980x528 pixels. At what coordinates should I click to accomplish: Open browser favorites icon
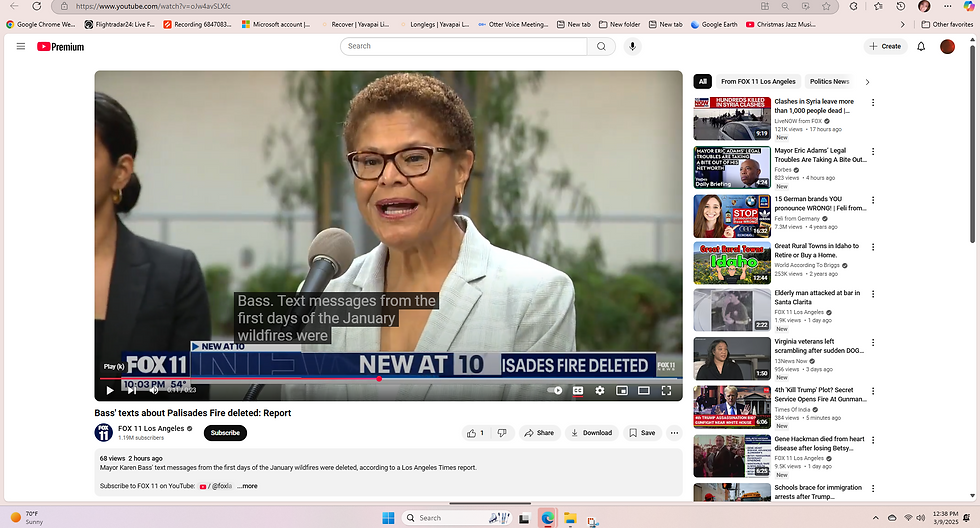click(878, 6)
